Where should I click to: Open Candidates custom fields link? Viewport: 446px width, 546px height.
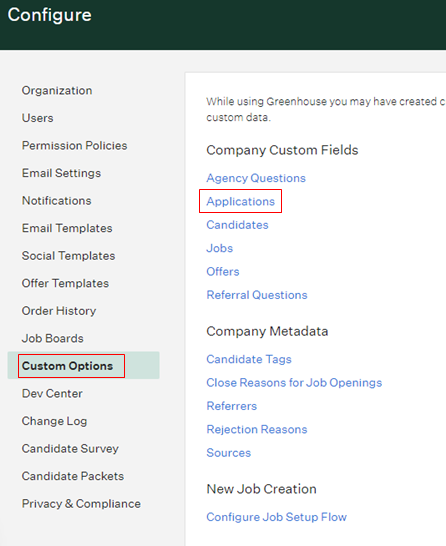(x=237, y=225)
